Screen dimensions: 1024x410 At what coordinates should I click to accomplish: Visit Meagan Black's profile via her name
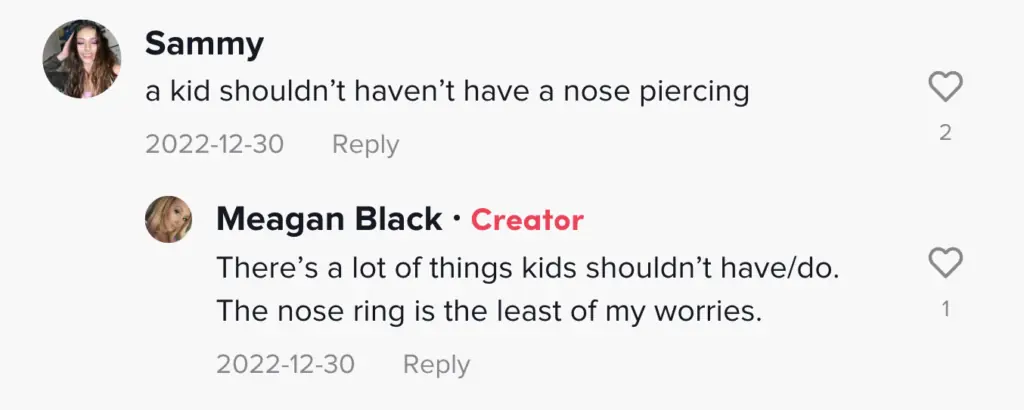point(329,220)
